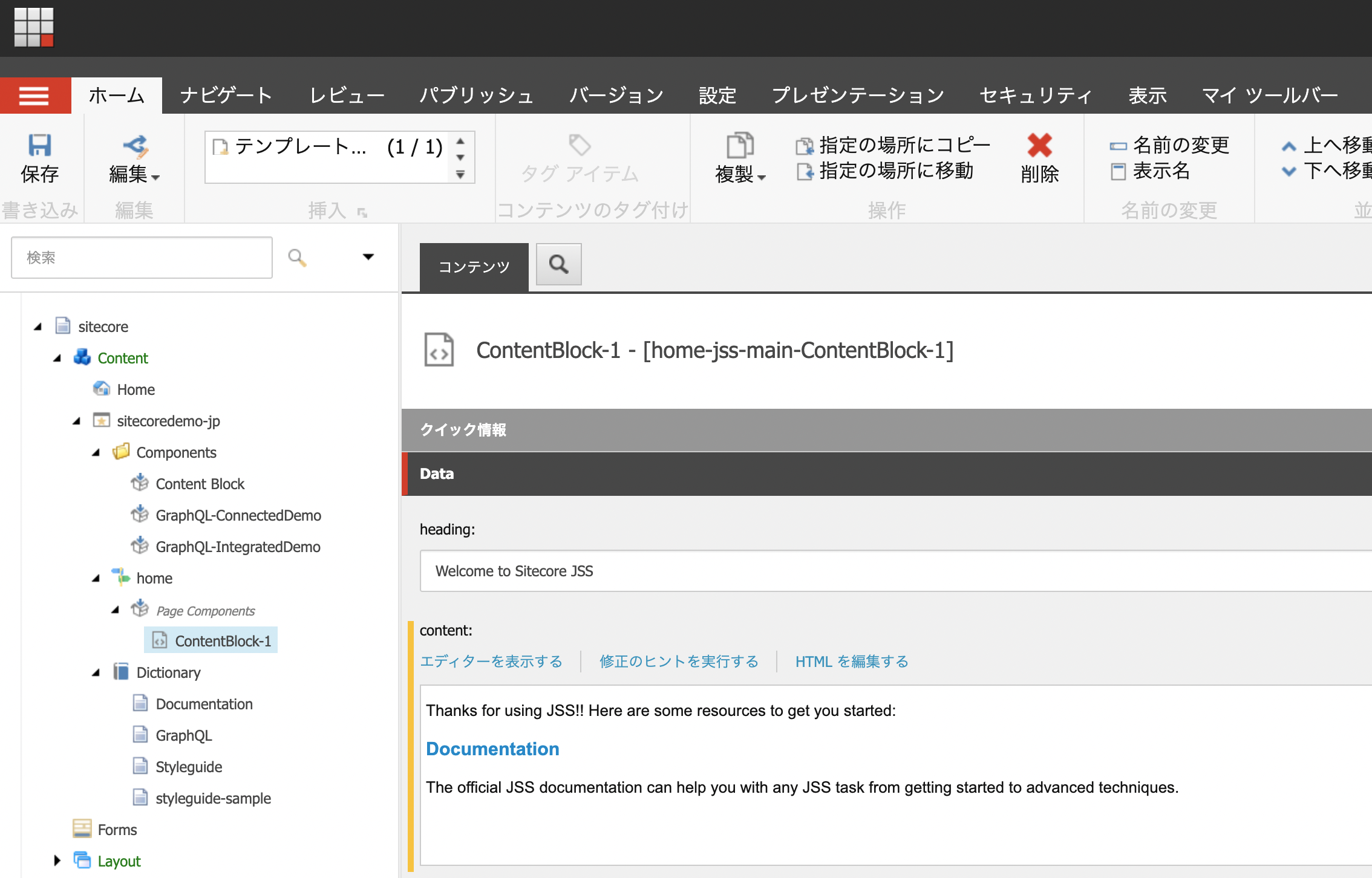Select GraphQL-ConnectedDemo in the tree

pyautogui.click(x=238, y=515)
